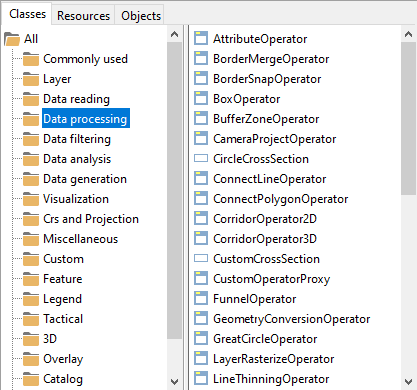Click the Visualization folder icon
Image resolution: width=417 pixels, height=390 pixels.
tap(31, 199)
